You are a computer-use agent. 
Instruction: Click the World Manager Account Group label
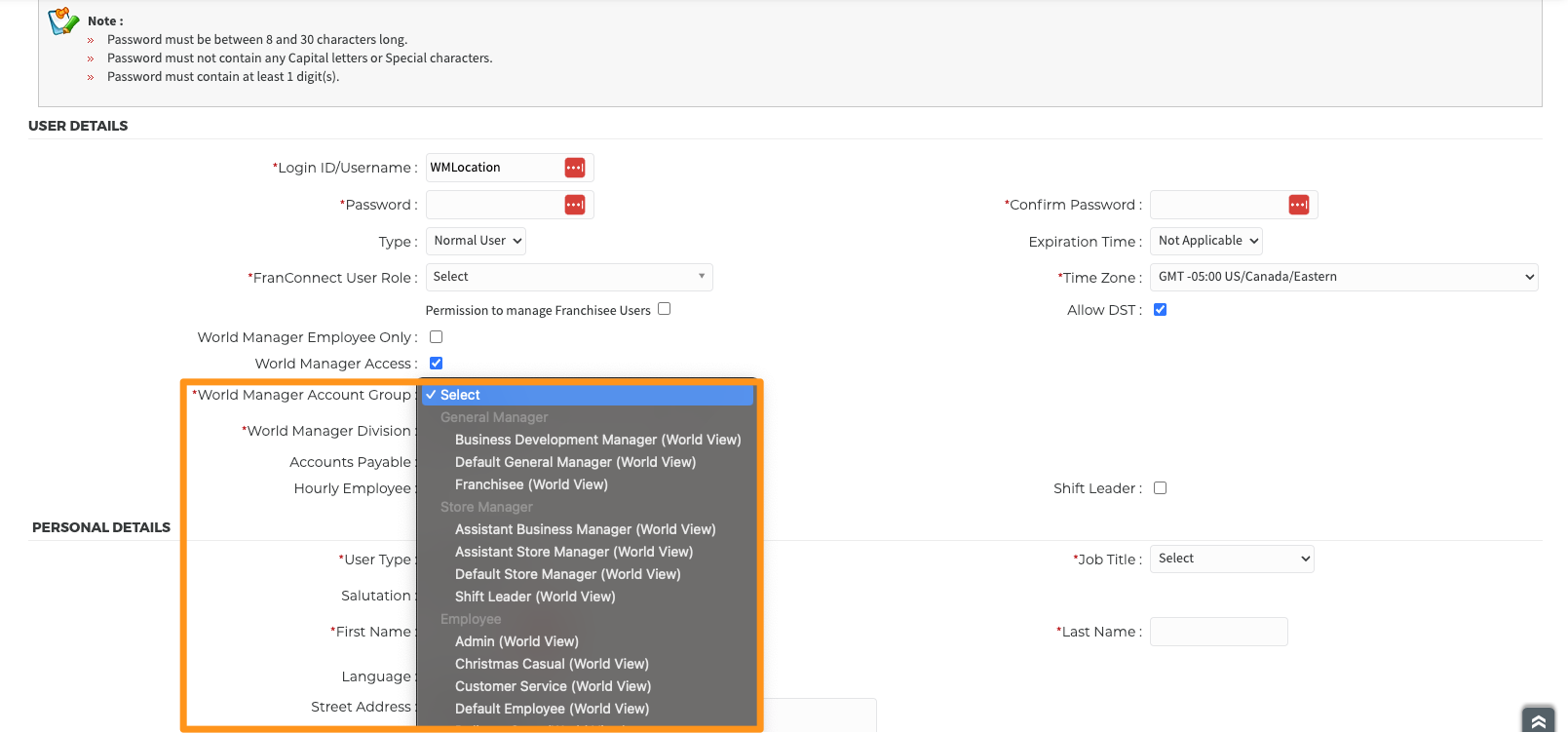click(304, 395)
